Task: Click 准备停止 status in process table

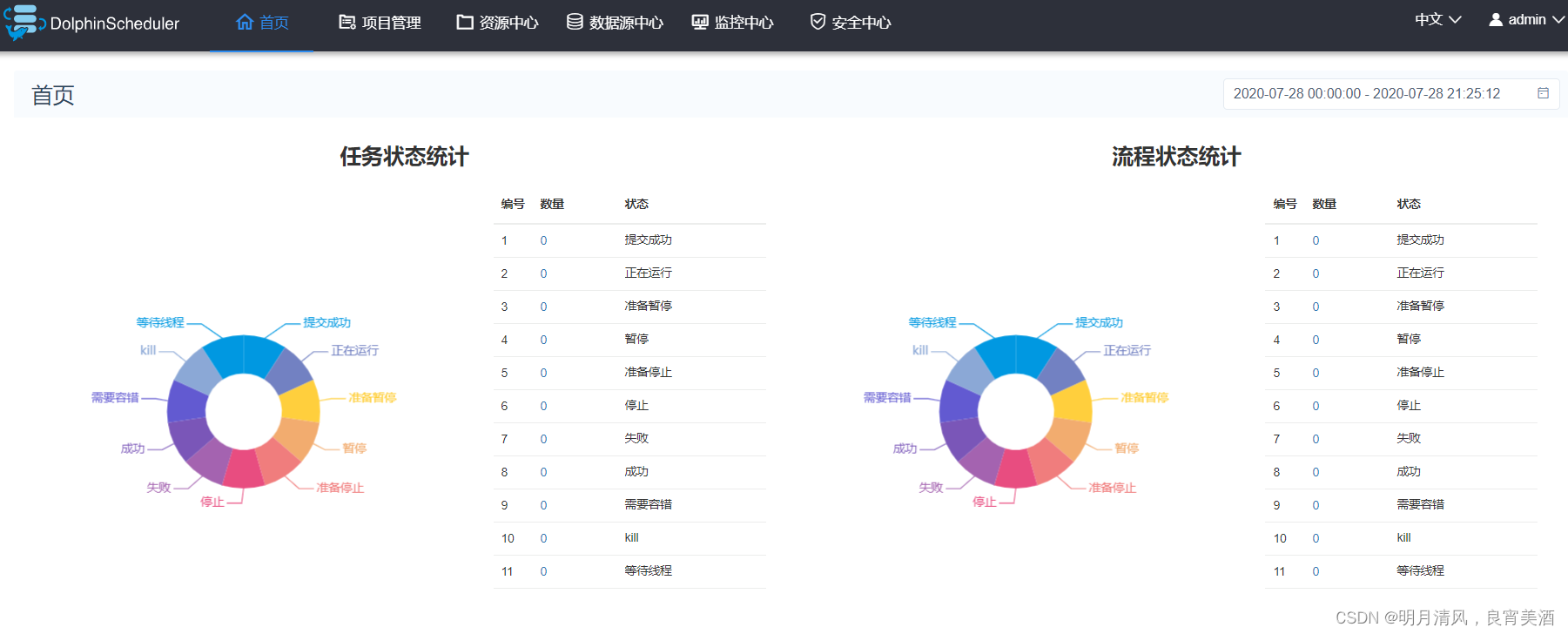Action: [x=1420, y=372]
